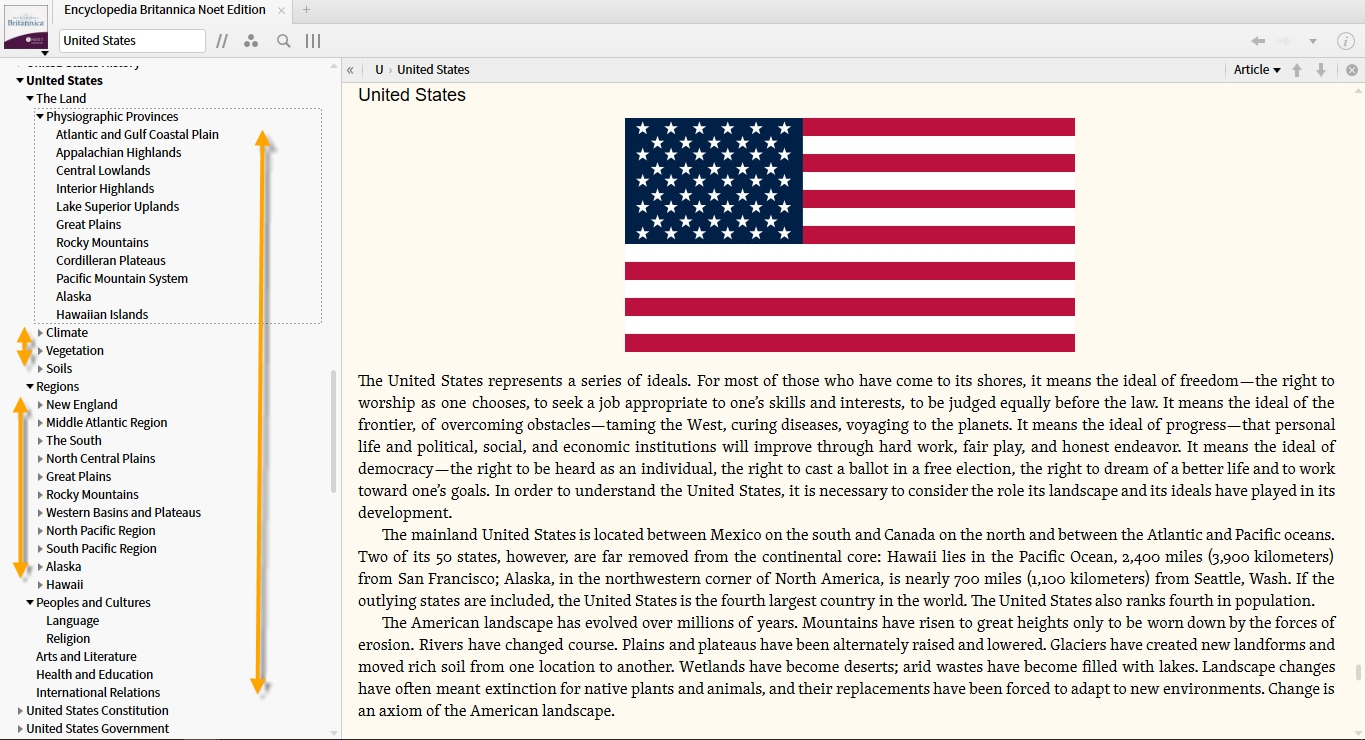
Task: Collapse The Land section arrow
Action: [x=30, y=99]
